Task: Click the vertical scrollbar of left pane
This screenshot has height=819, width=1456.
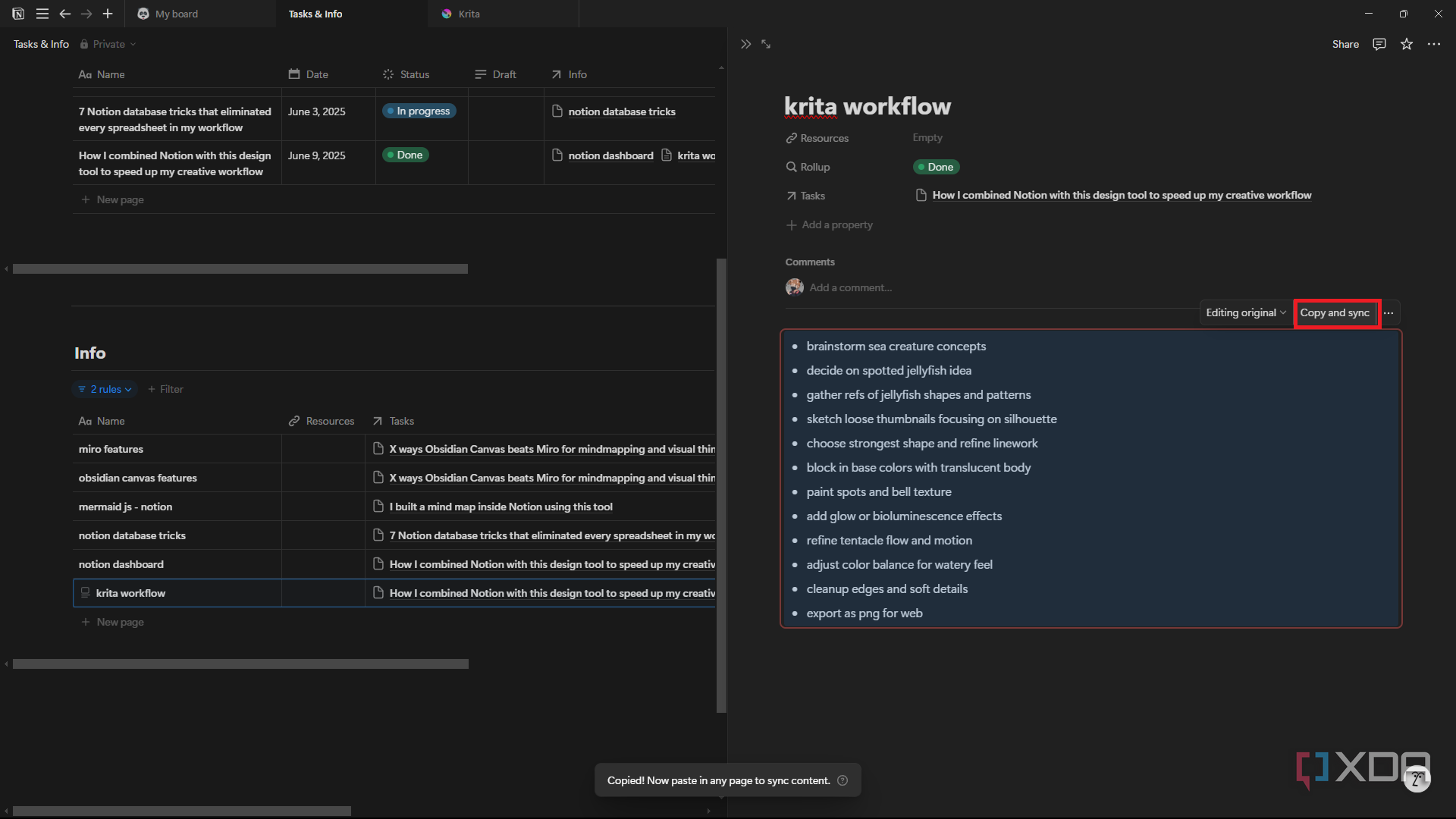Action: click(x=722, y=485)
